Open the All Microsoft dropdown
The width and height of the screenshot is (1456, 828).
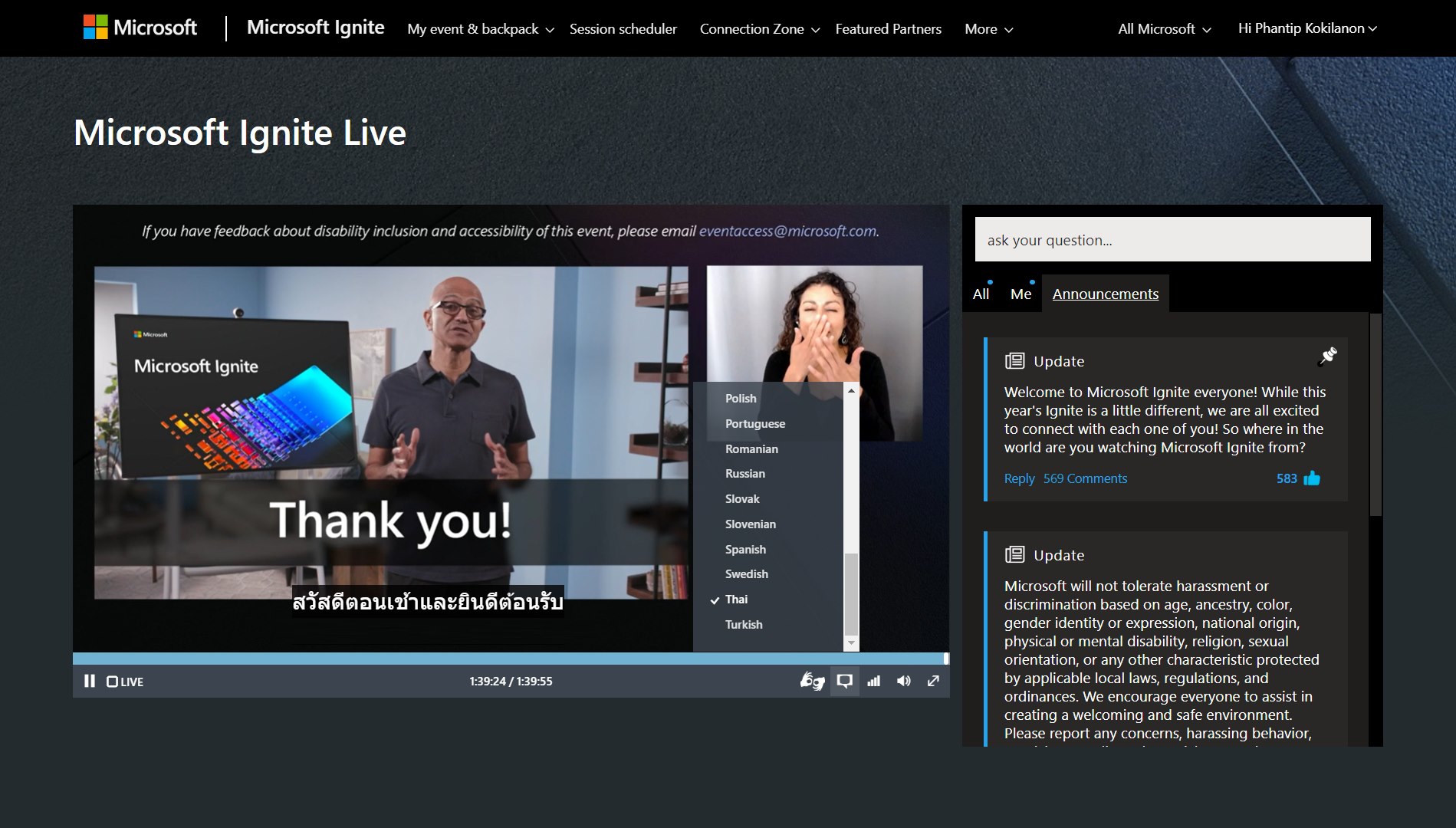(x=1165, y=29)
